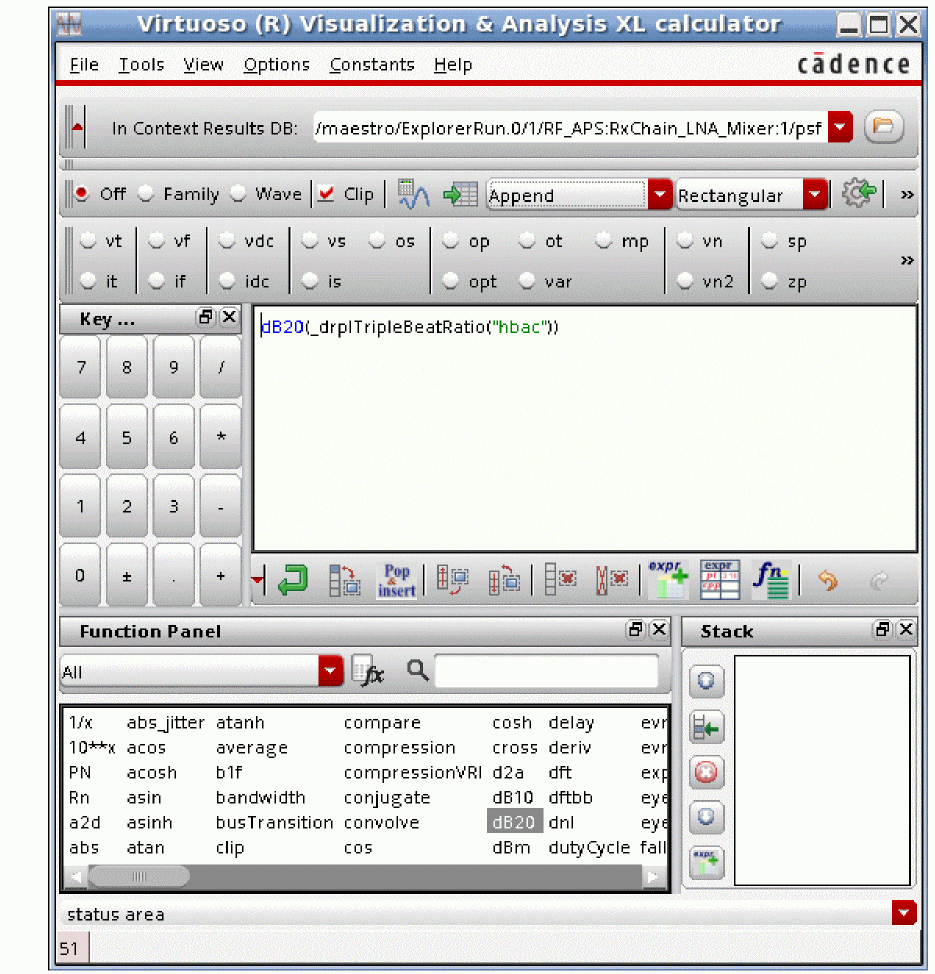Viewport: 935px width, 974px height.
Task: Open the fn function editor icon
Action: pos(770,580)
